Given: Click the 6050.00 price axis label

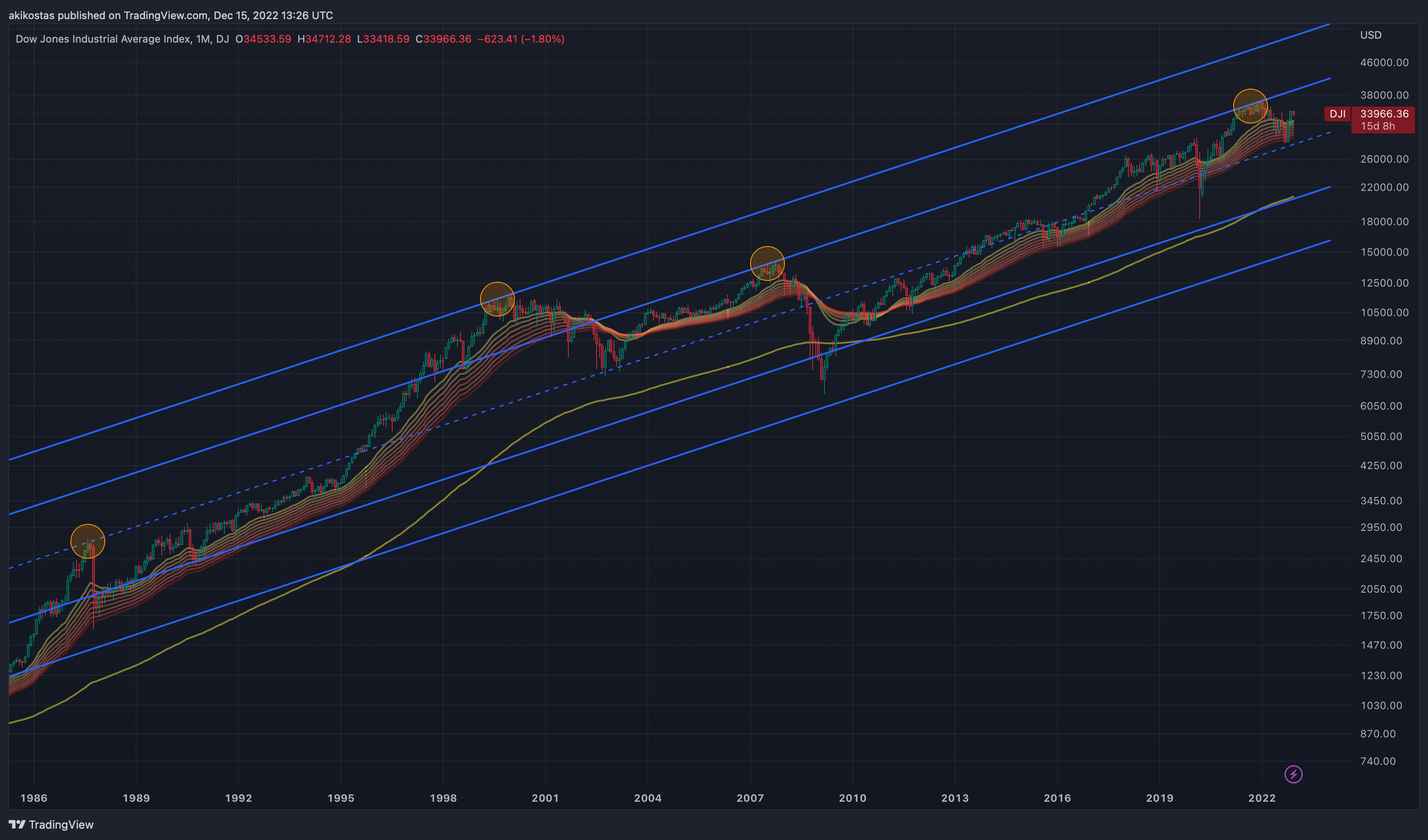Looking at the screenshot, I should pyautogui.click(x=1381, y=406).
